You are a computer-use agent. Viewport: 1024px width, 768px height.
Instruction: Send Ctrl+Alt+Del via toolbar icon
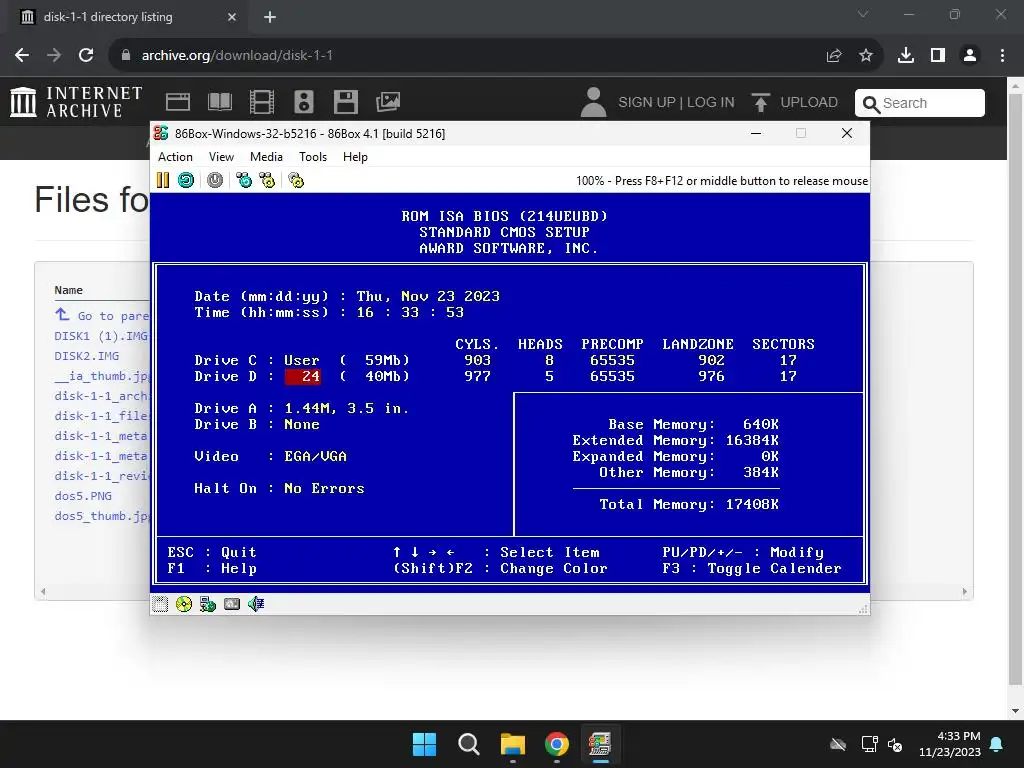coord(244,180)
